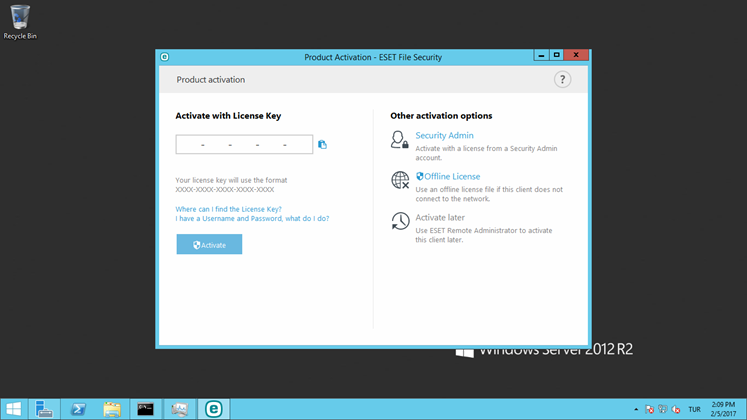
Task: Click the ESET logo in title bar
Action: pyautogui.click(x=164, y=57)
